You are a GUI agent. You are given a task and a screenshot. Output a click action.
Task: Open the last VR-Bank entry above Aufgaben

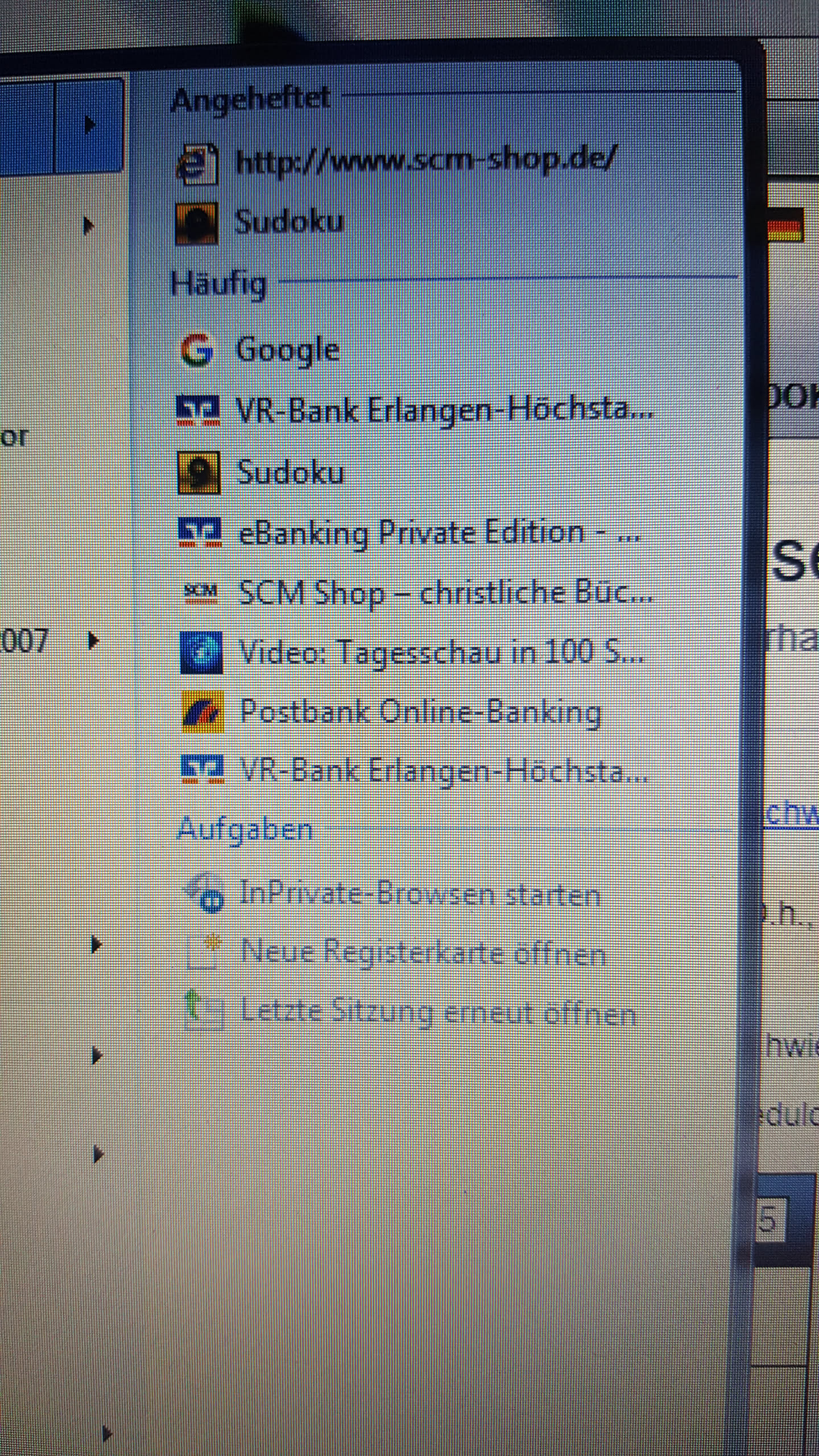[444, 772]
